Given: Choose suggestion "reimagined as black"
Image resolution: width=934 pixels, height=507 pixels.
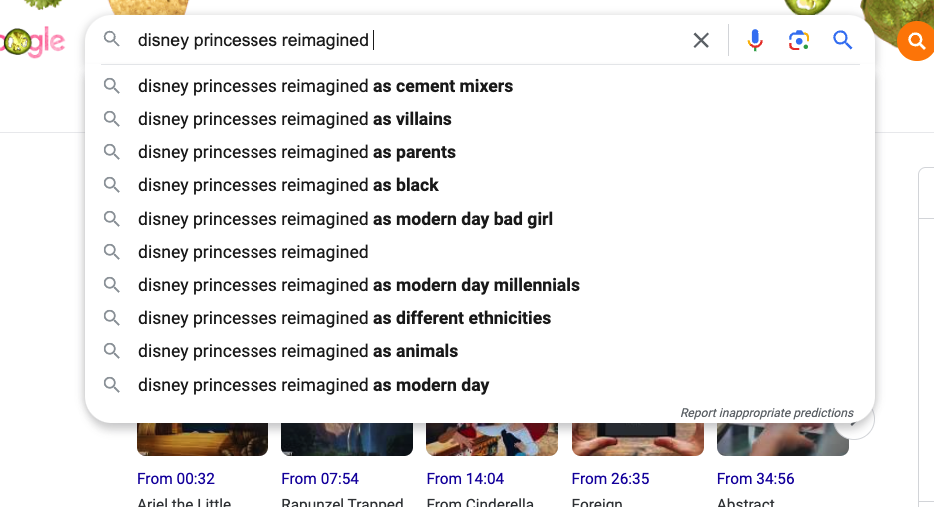Looking at the screenshot, I should (x=288, y=185).
